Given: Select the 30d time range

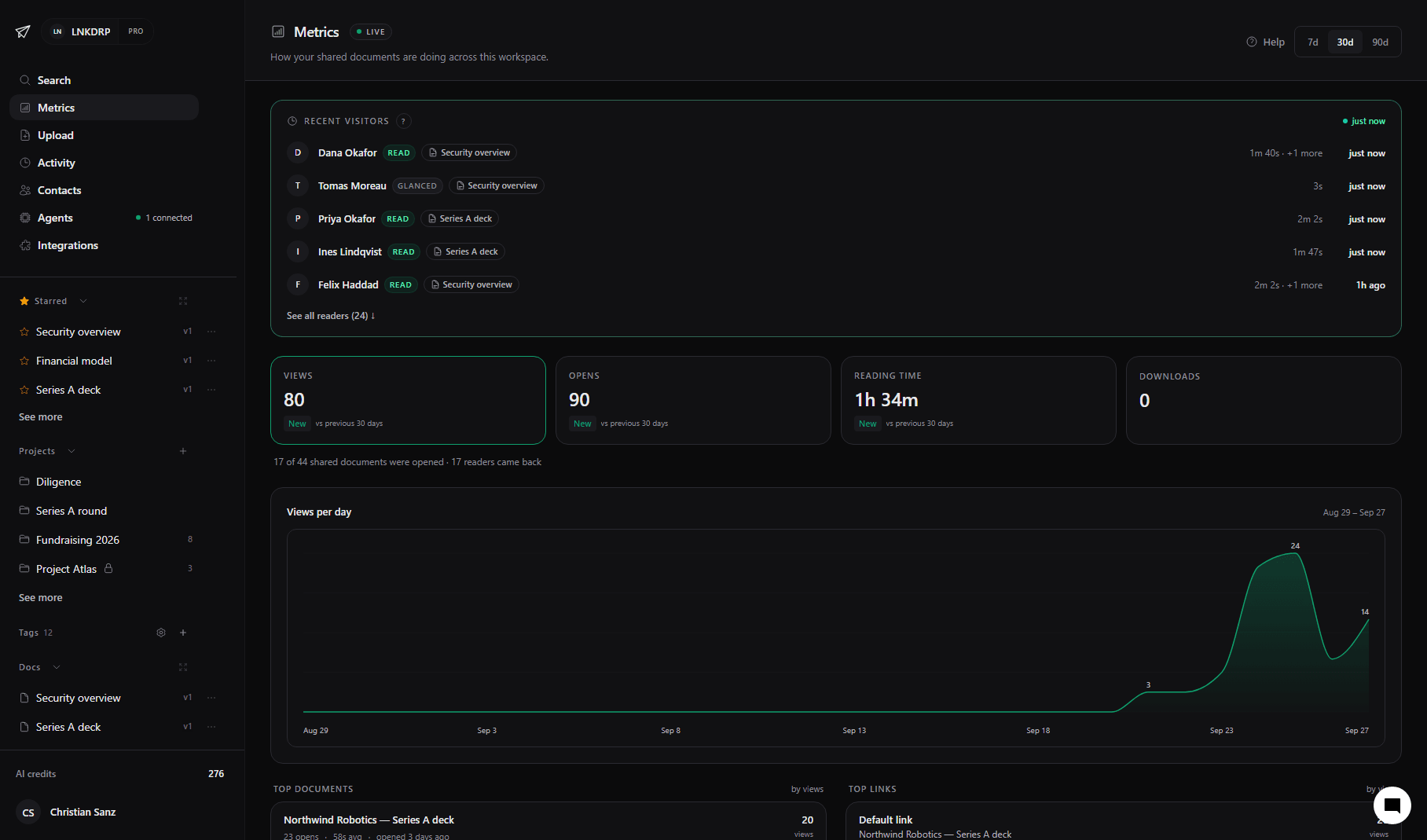Looking at the screenshot, I should point(1345,42).
